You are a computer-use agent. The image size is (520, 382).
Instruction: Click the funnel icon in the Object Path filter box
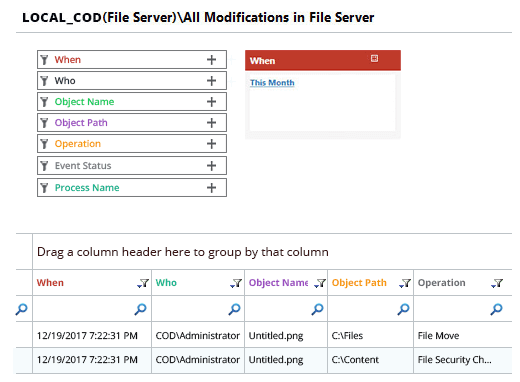pyautogui.click(x=44, y=123)
